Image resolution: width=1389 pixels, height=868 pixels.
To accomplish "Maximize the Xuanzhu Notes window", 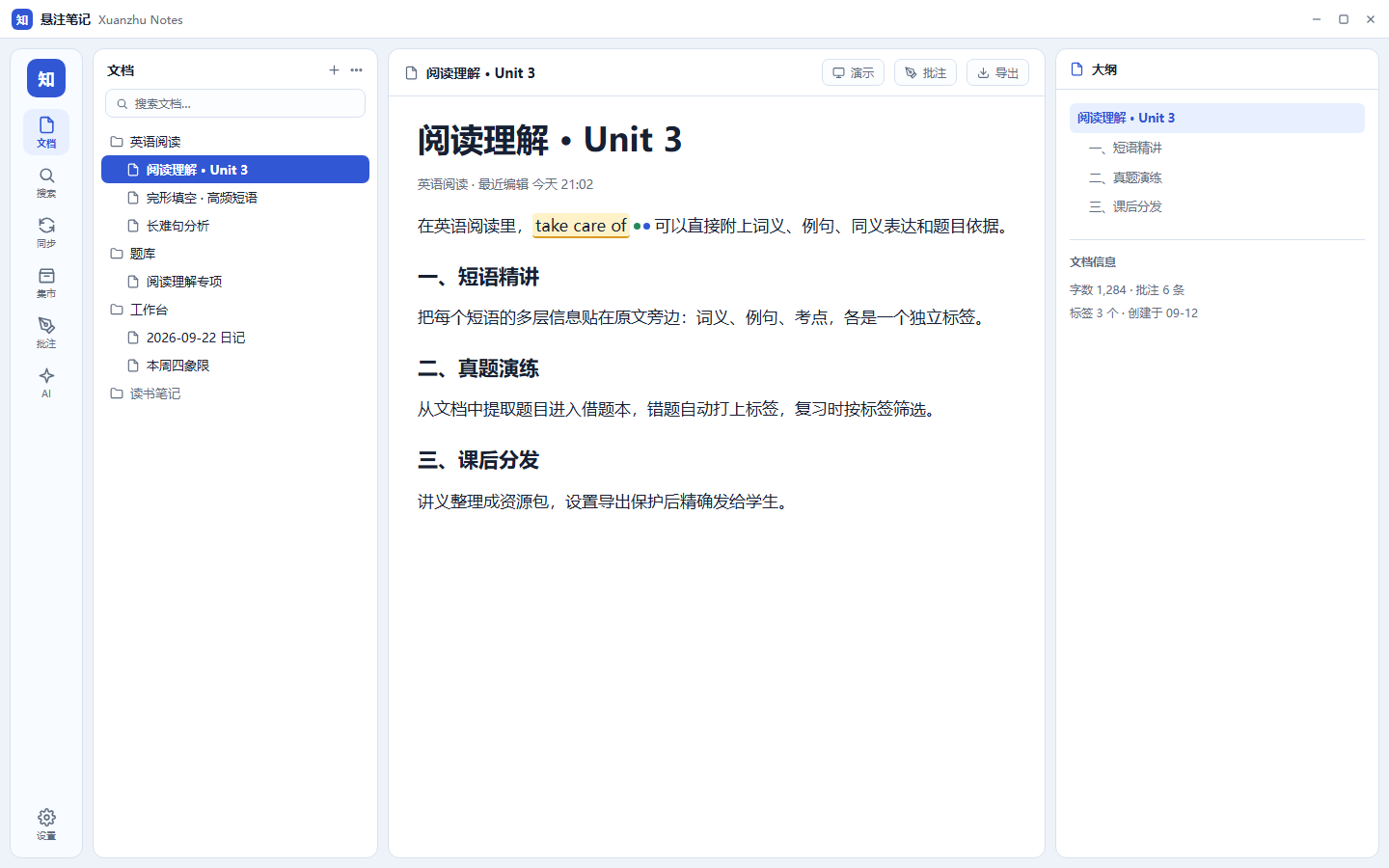I will (x=1344, y=19).
